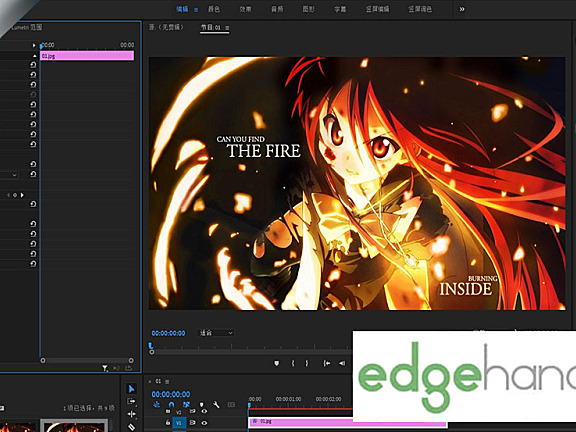Click timeline ruler at 00:00:01:00
The width and height of the screenshot is (576, 432).
tap(288, 399)
